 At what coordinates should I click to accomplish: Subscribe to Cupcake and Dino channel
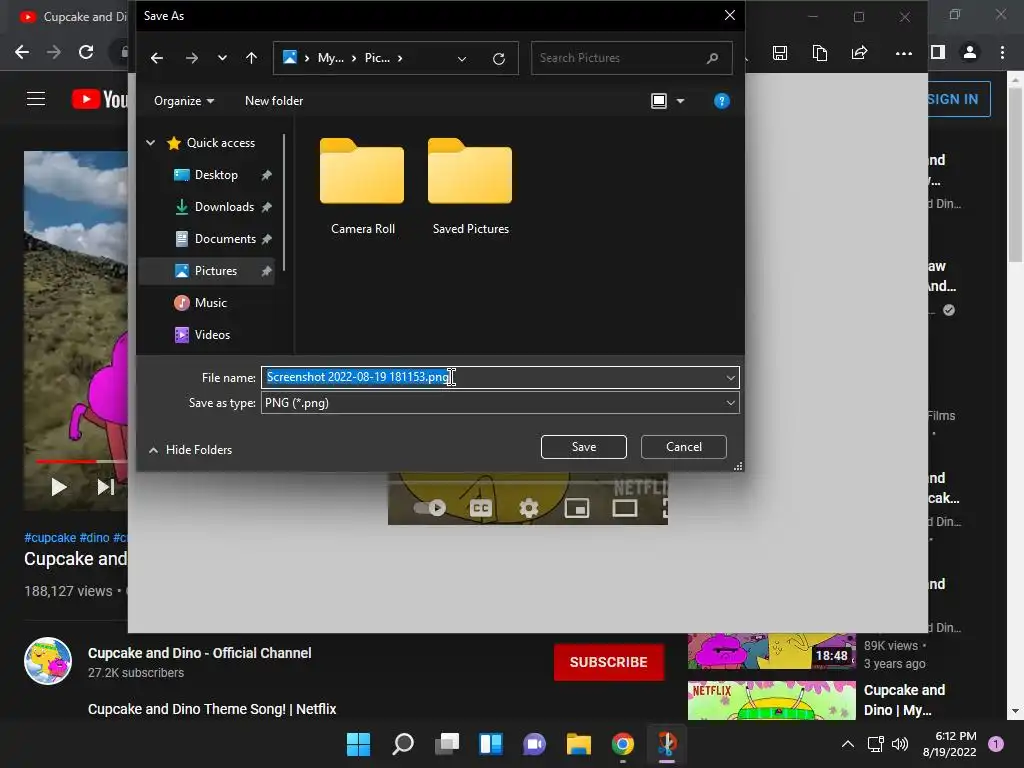609,662
